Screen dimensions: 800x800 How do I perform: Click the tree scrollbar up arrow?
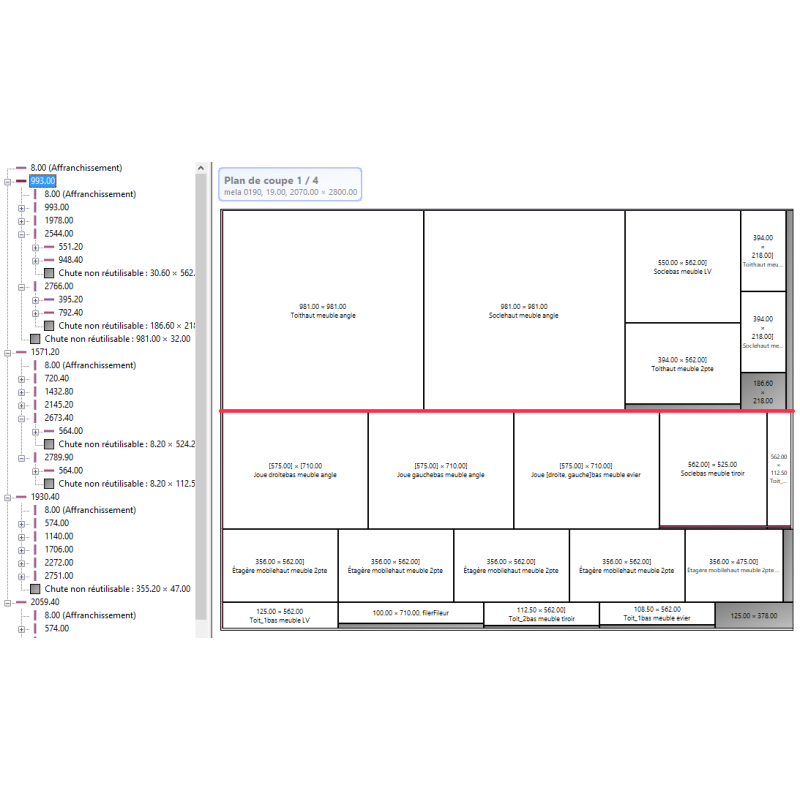tap(201, 167)
